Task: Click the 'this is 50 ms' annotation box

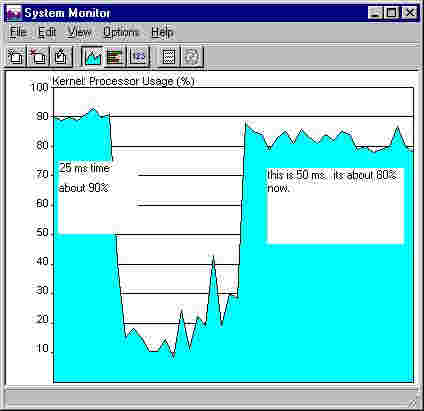Action: pyautogui.click(x=335, y=206)
